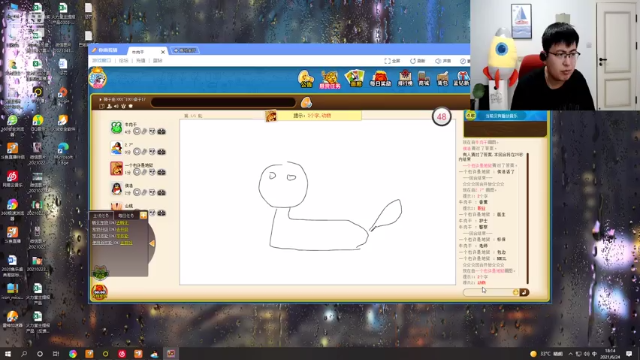
Task: Click the taskbar search icon
Action: (24, 354)
